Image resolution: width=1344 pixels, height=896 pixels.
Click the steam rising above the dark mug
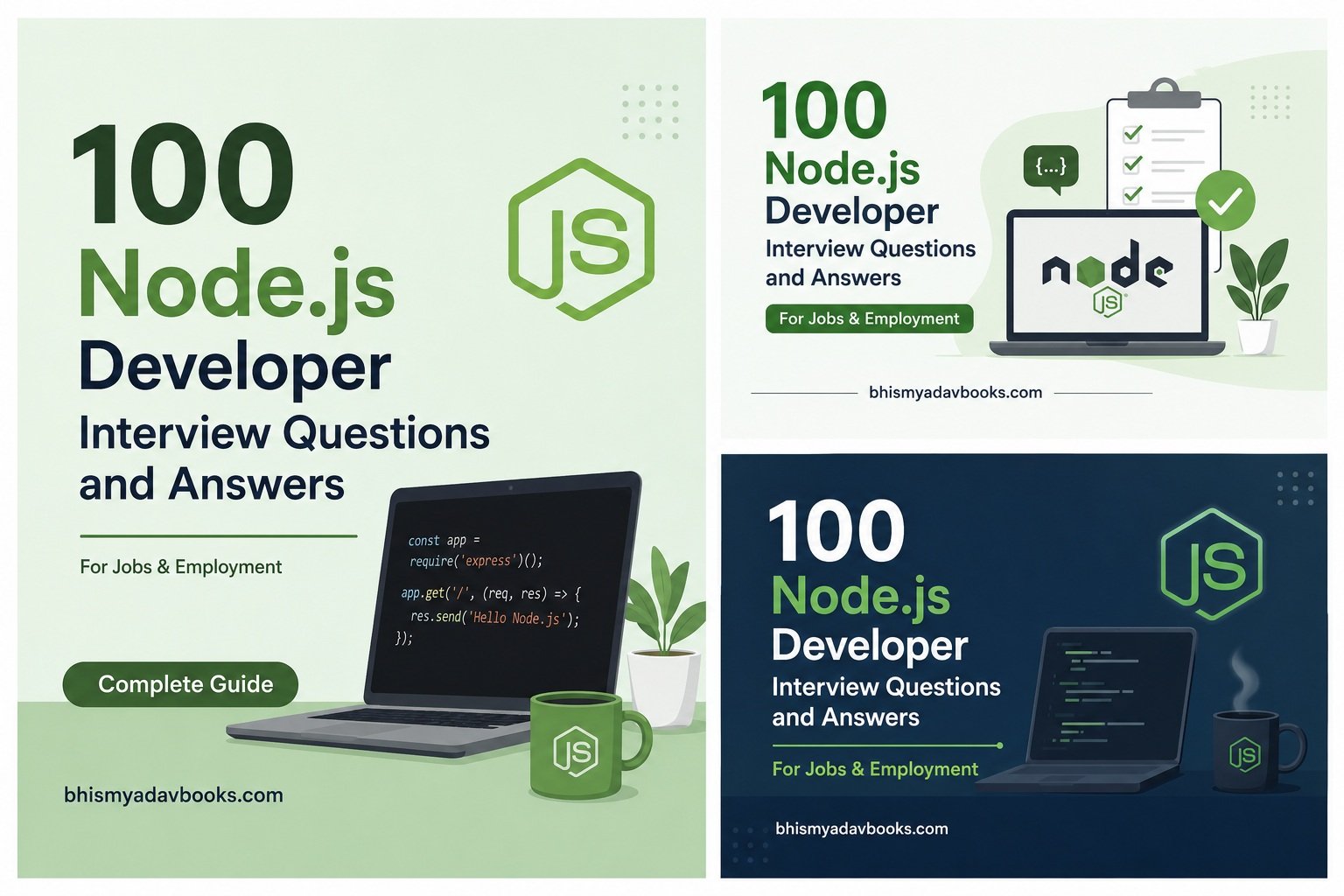tap(1244, 680)
